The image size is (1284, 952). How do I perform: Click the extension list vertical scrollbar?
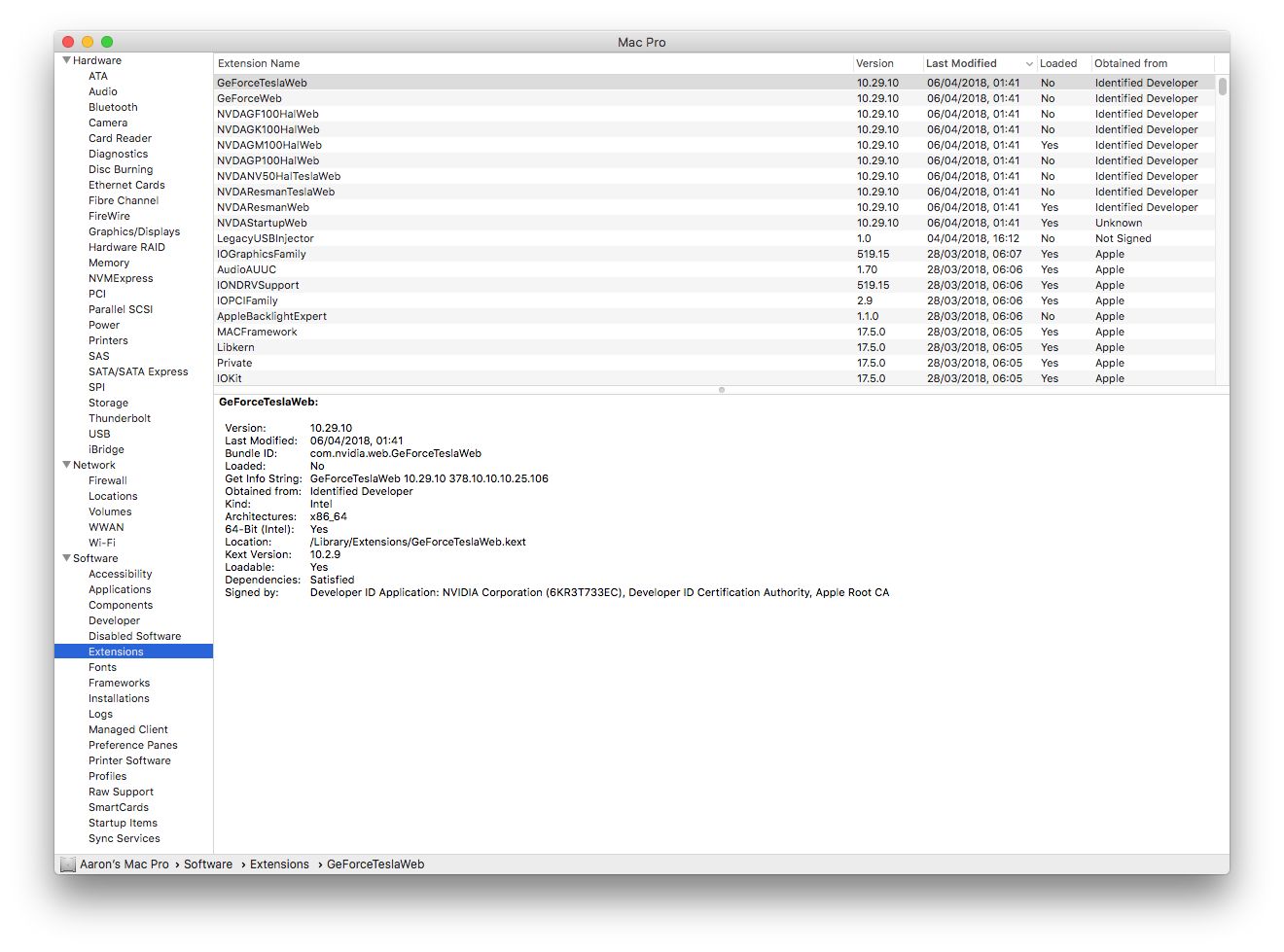[x=1223, y=87]
